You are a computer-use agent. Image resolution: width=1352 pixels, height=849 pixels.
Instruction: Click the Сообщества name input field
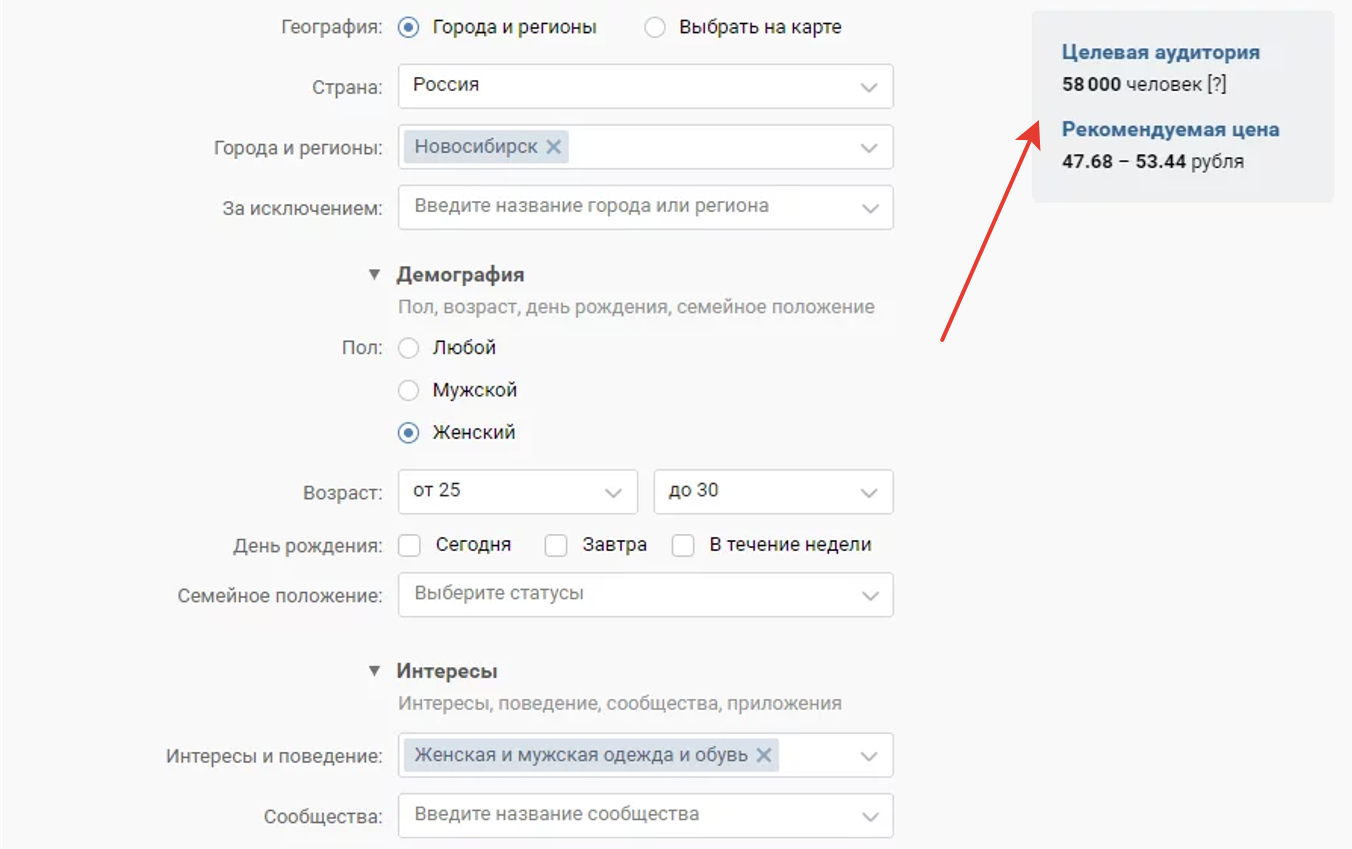pos(630,815)
